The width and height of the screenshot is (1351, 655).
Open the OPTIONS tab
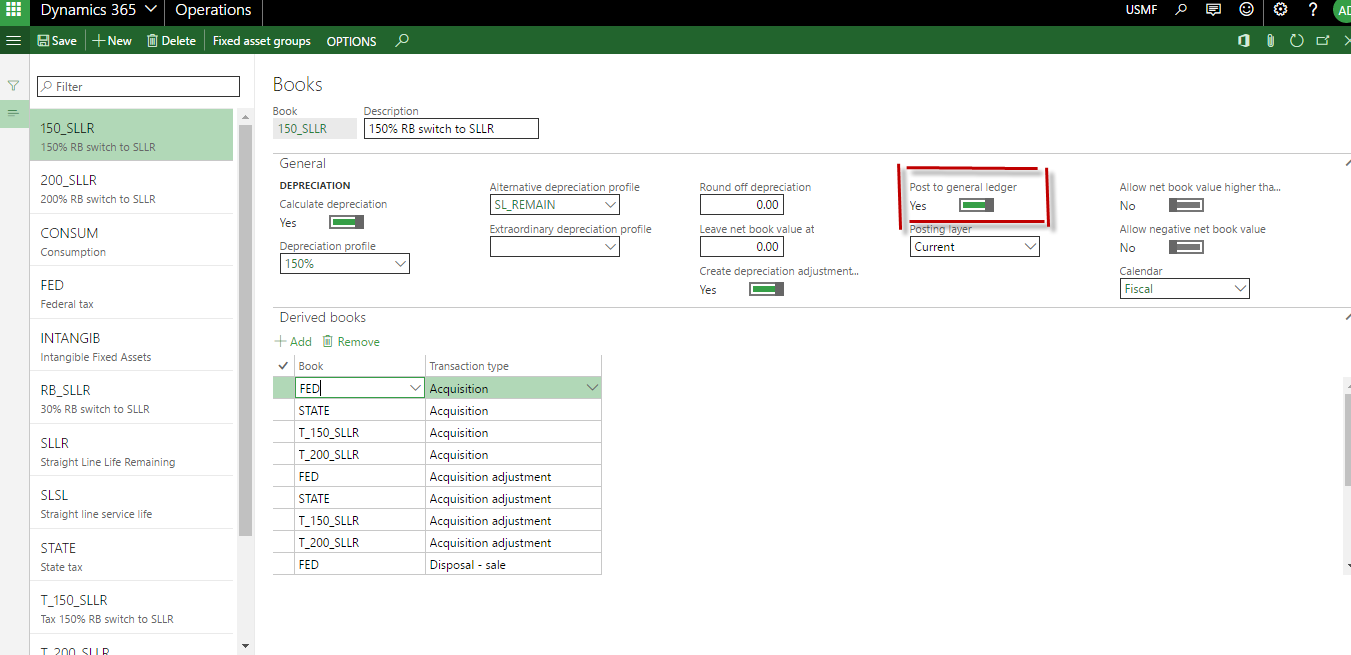351,41
